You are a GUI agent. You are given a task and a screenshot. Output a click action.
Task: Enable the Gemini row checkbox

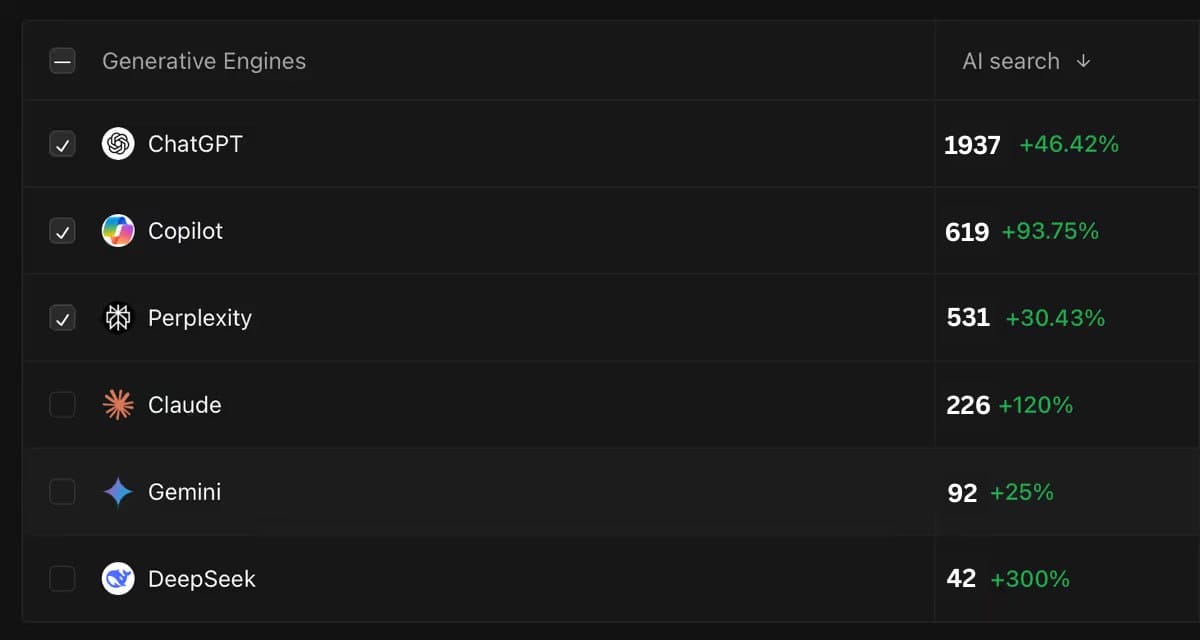[62, 492]
